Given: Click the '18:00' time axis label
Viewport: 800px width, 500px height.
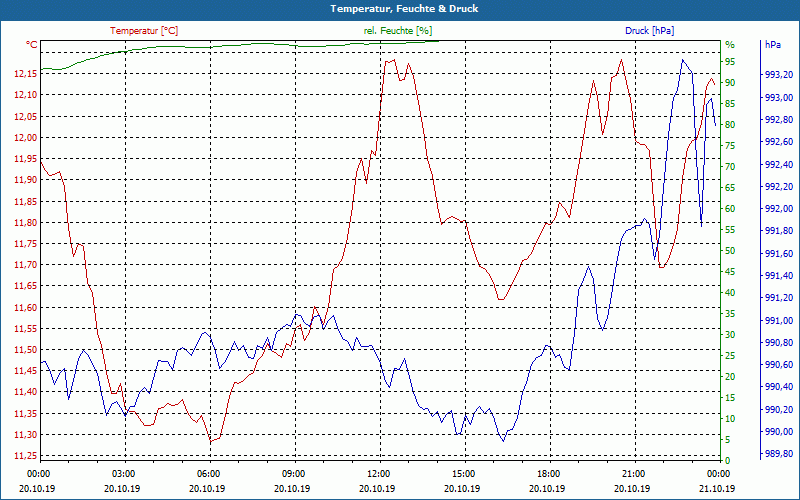Looking at the screenshot, I should [x=548, y=474].
